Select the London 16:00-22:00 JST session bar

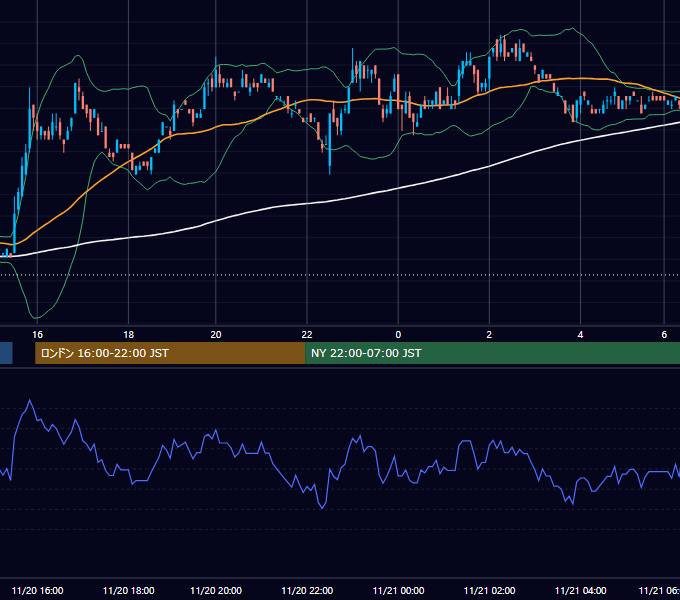(x=170, y=353)
